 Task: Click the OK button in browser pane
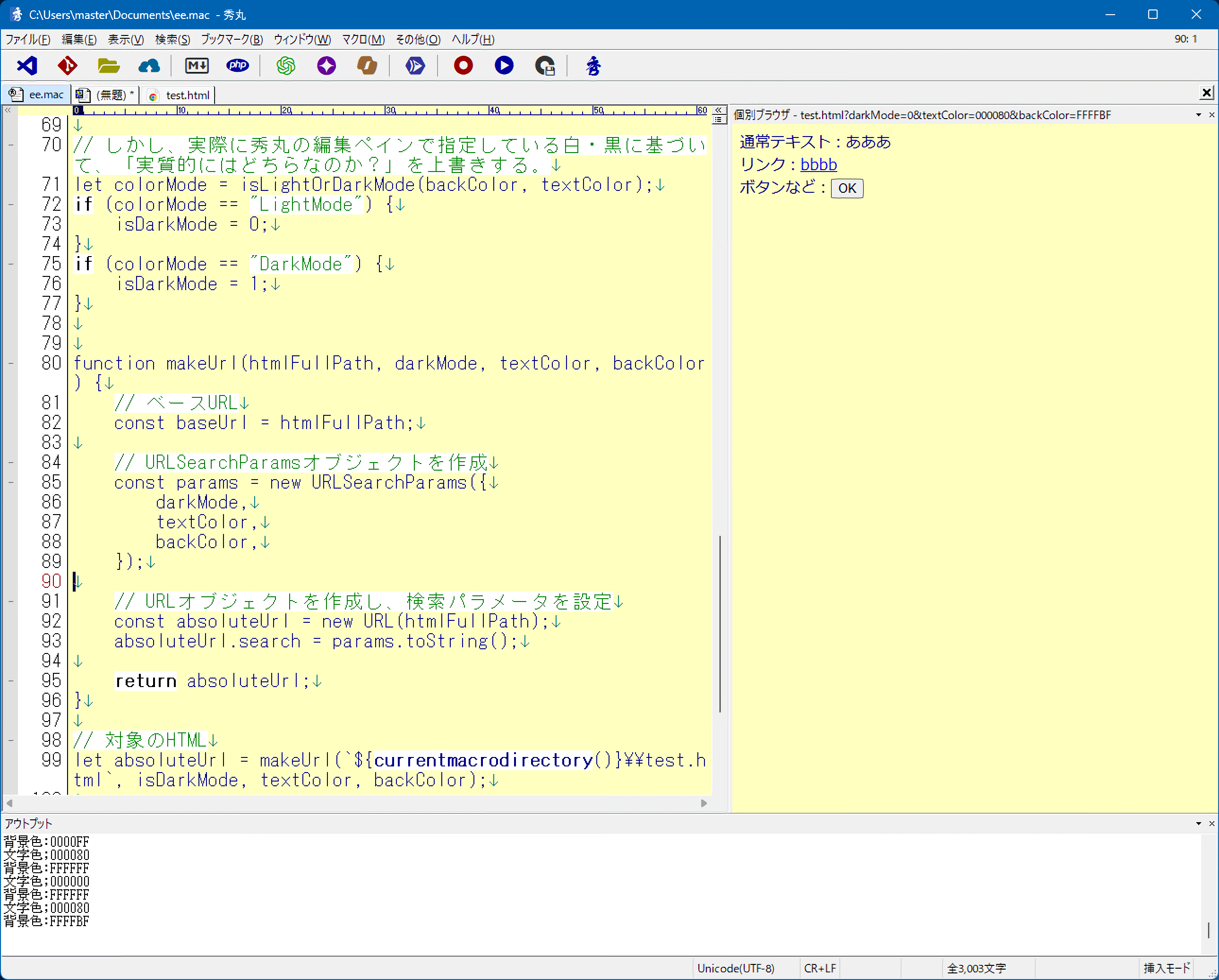[846, 189]
